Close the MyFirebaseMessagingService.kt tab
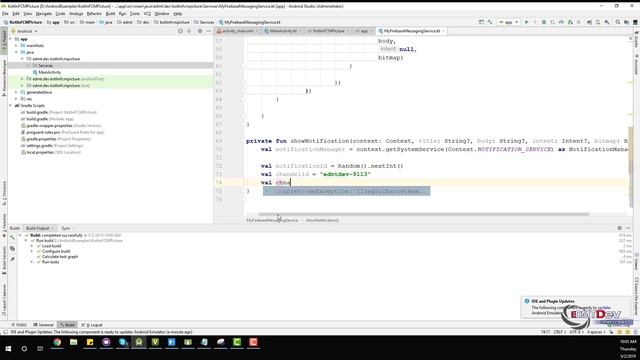This screenshot has width=640, height=360. click(x=444, y=31)
